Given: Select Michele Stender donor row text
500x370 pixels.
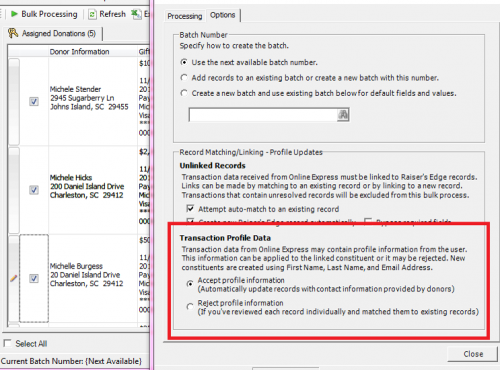Looking at the screenshot, I should click(x=89, y=98).
